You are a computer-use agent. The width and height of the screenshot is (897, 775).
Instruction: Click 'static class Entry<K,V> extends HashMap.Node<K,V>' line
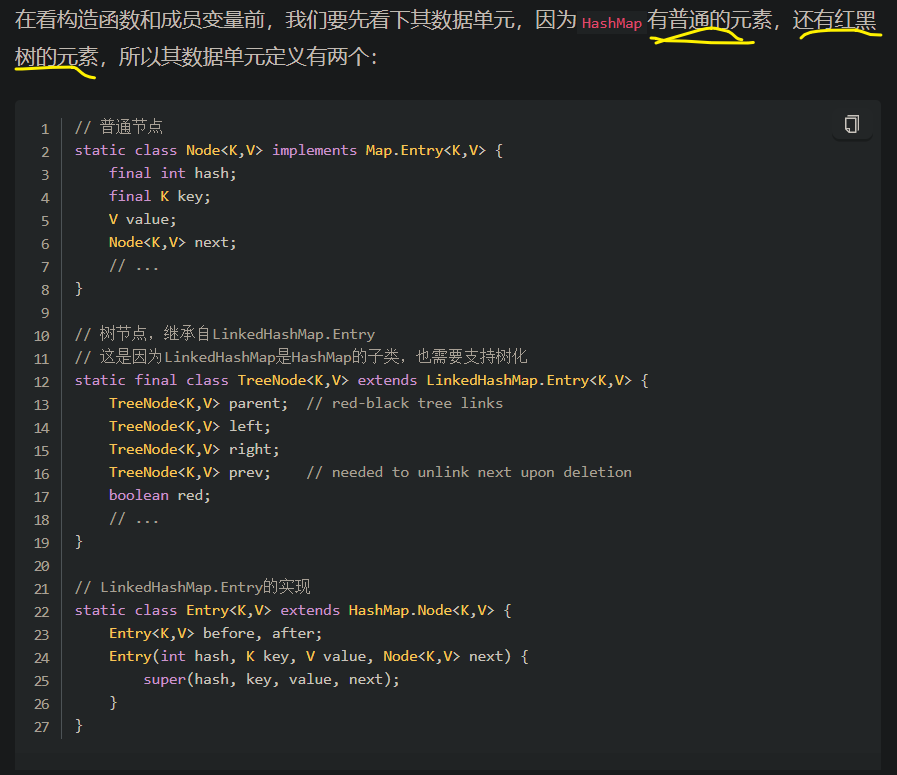point(293,610)
